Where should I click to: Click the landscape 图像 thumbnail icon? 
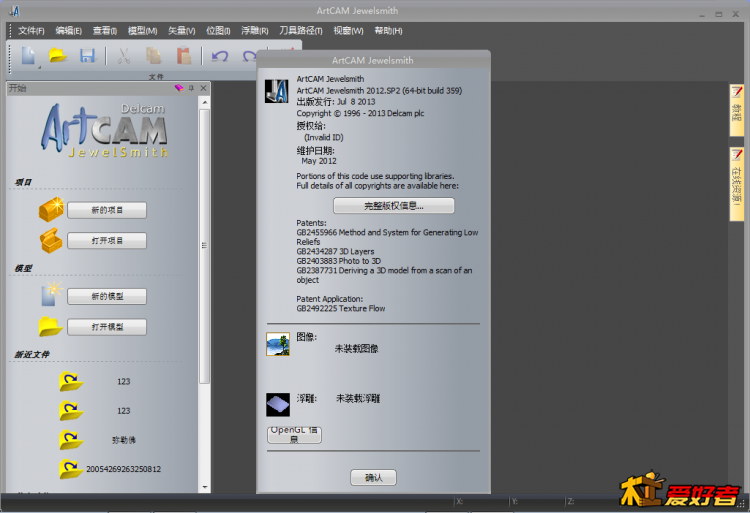click(x=278, y=344)
